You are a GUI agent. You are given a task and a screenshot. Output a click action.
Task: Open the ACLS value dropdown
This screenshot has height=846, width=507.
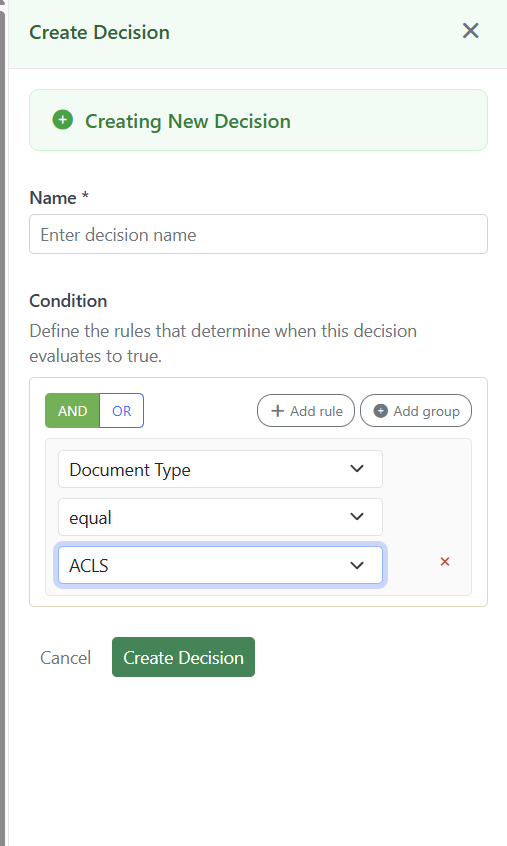click(220, 565)
